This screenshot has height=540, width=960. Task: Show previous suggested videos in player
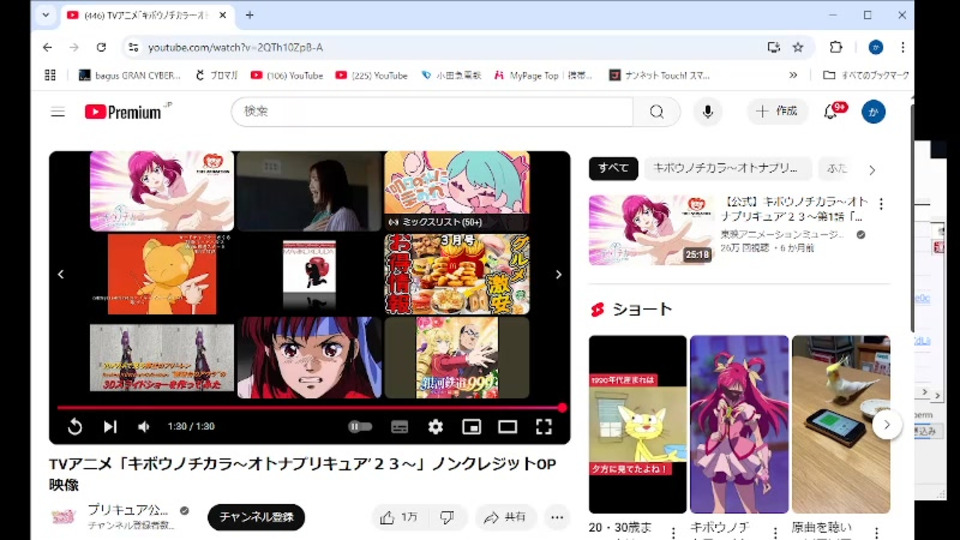[x=61, y=274]
